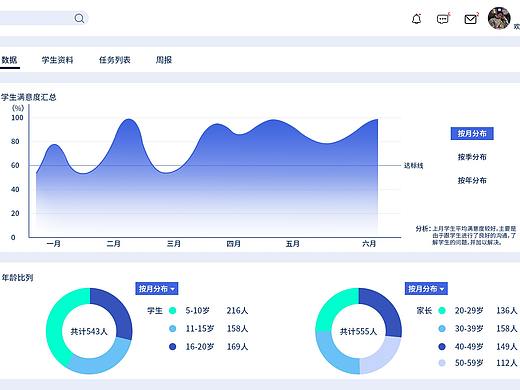
Task: Click the 20-29岁 green legend dot
Action: (442, 311)
